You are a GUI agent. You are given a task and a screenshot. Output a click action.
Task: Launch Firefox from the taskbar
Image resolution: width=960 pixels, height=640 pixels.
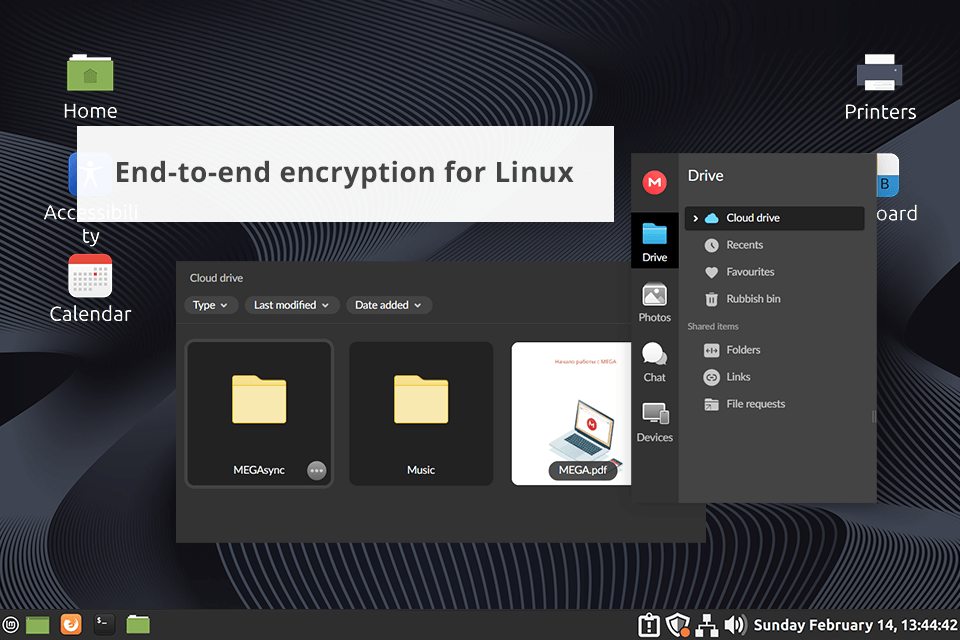pos(71,625)
